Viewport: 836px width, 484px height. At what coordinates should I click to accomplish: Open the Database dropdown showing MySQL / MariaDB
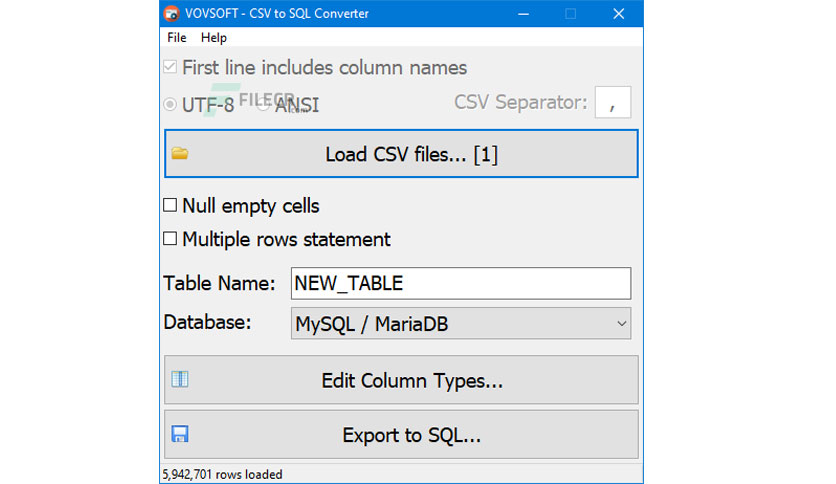coord(461,324)
